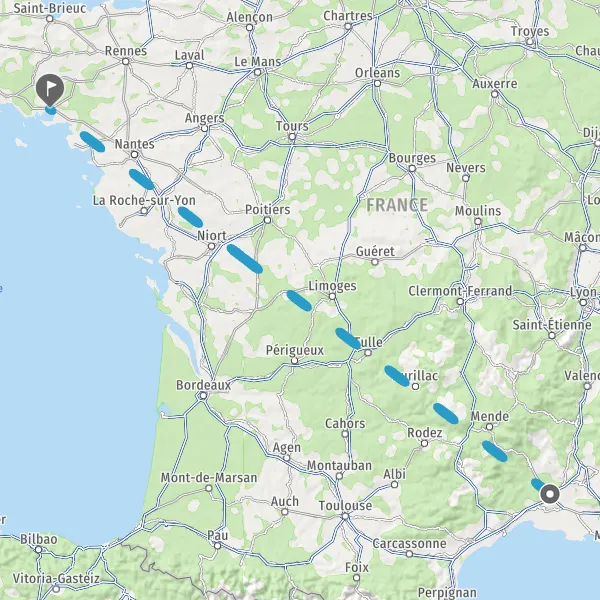The height and width of the screenshot is (600, 600).
Task: Click the Bordeaux city dot
Action: pos(203,395)
